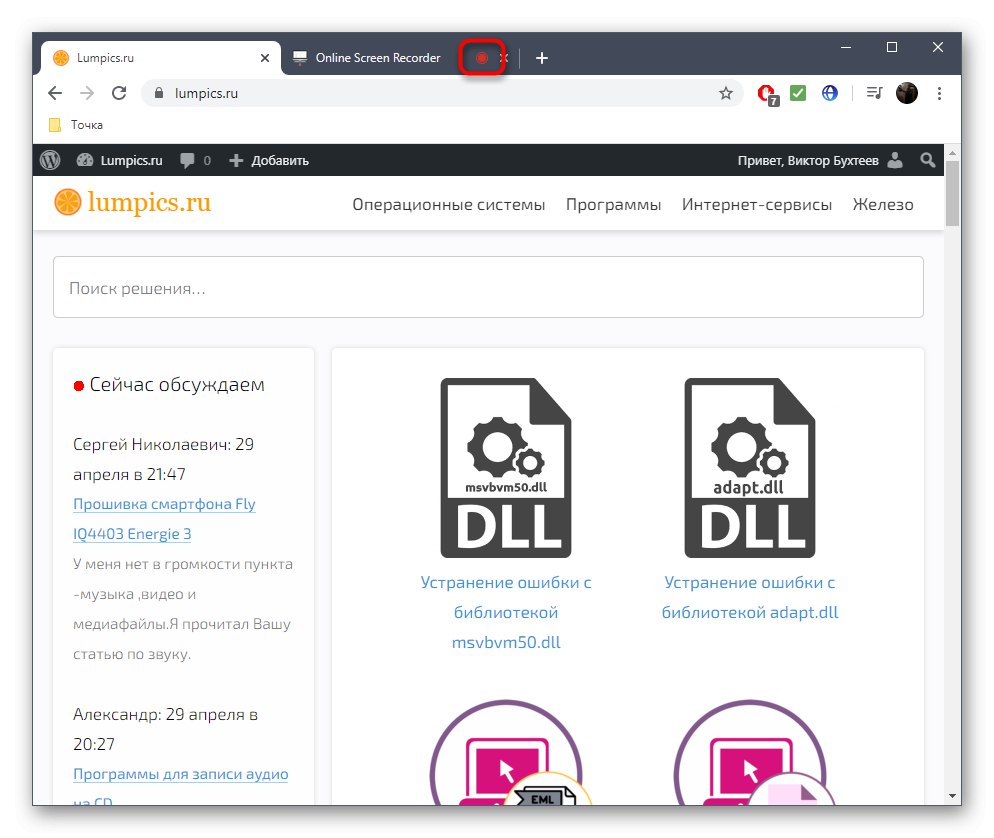This screenshot has height=838, width=994.
Task: Click the Сергей Николаевич: 29 апреля comment heading
Action: pos(163,459)
